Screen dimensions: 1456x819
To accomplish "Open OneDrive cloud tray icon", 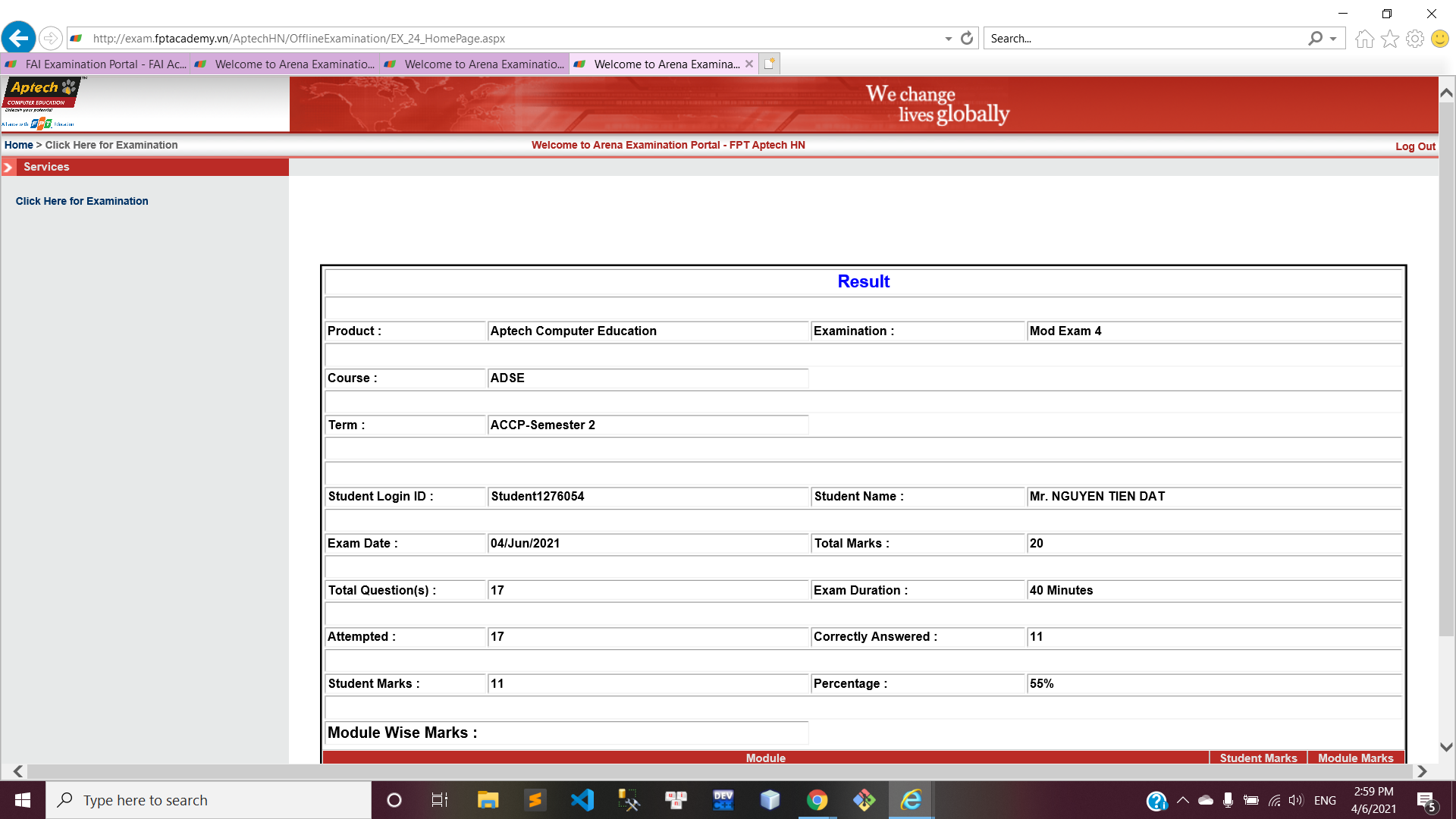I will pos(1205,800).
